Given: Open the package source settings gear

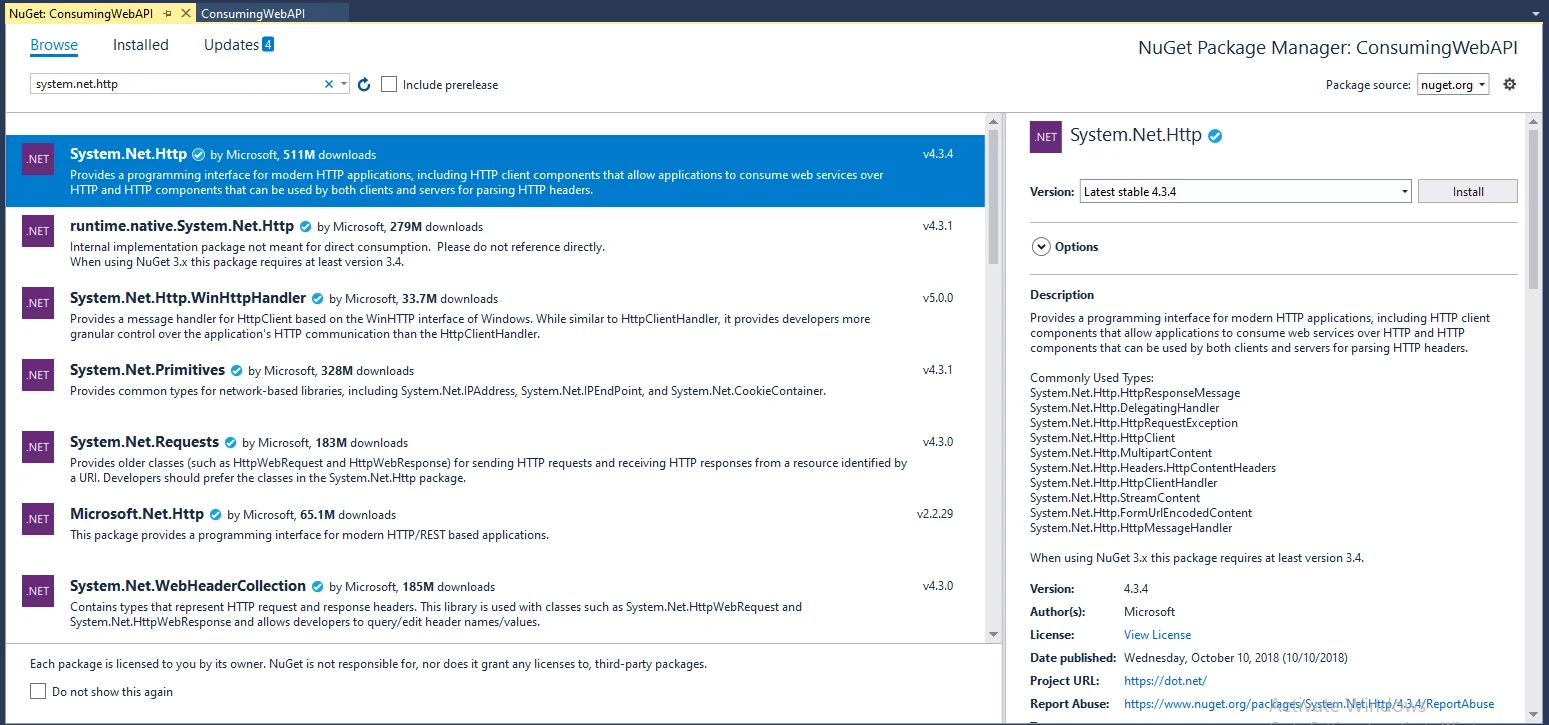Looking at the screenshot, I should 1510,84.
